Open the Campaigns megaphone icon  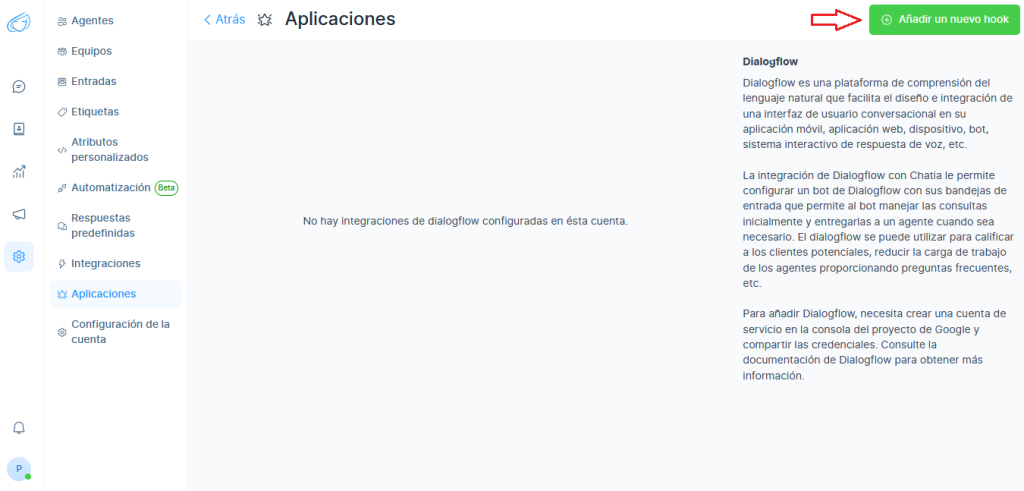(x=19, y=214)
